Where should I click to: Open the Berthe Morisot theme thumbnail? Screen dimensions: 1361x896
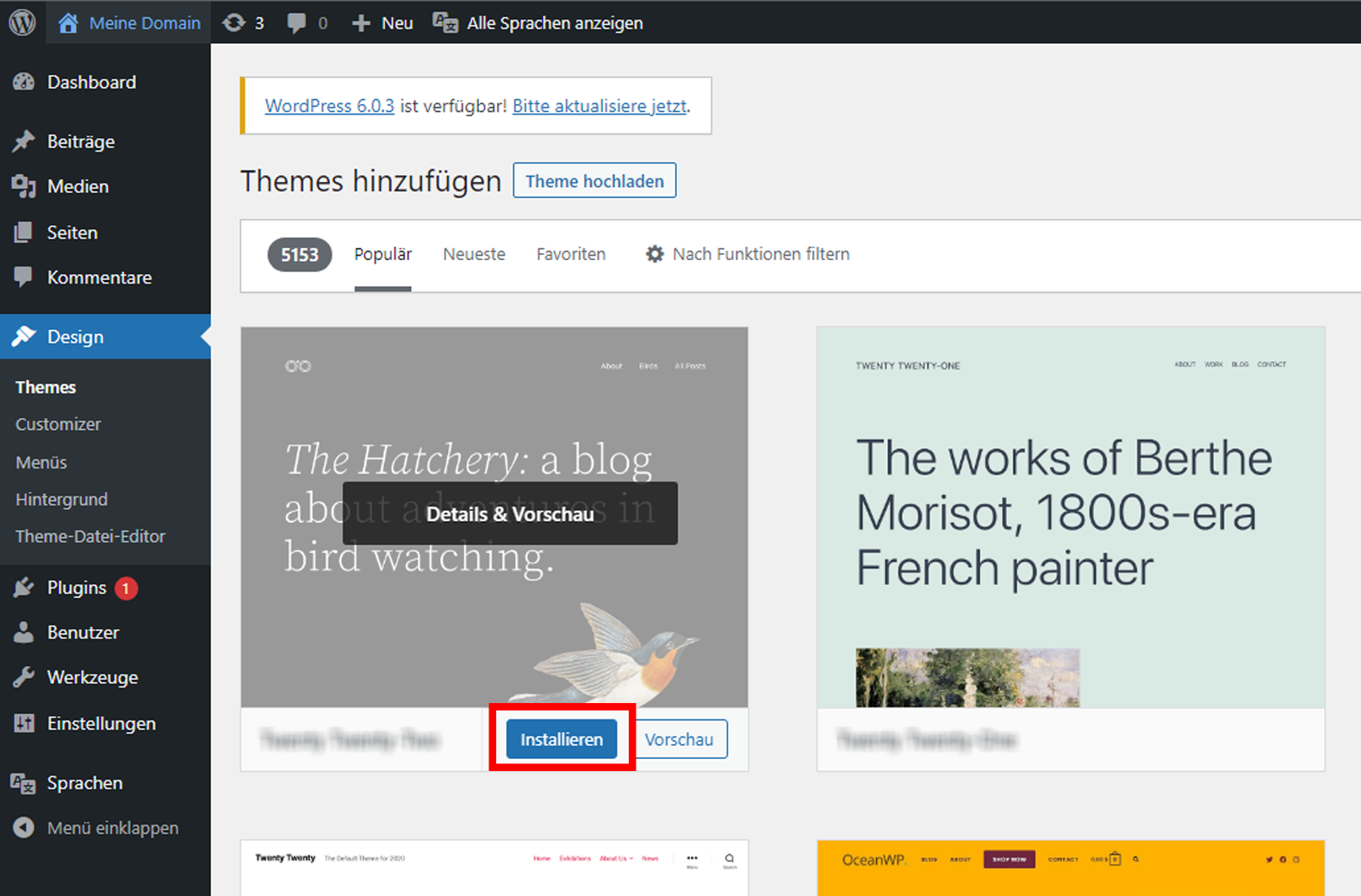point(1071,517)
